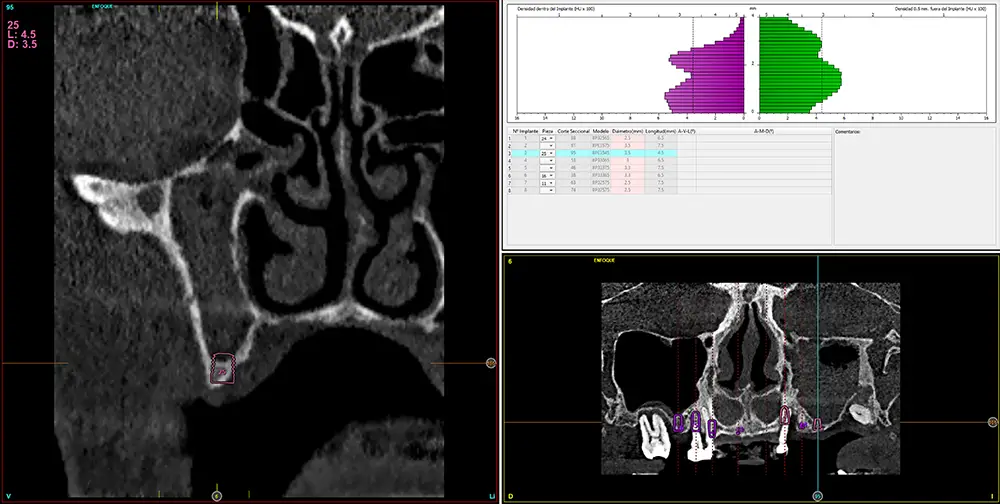The height and width of the screenshot is (504, 1000).
Task: Select the leftmost purple implant in the panoramic view
Action: click(679, 422)
